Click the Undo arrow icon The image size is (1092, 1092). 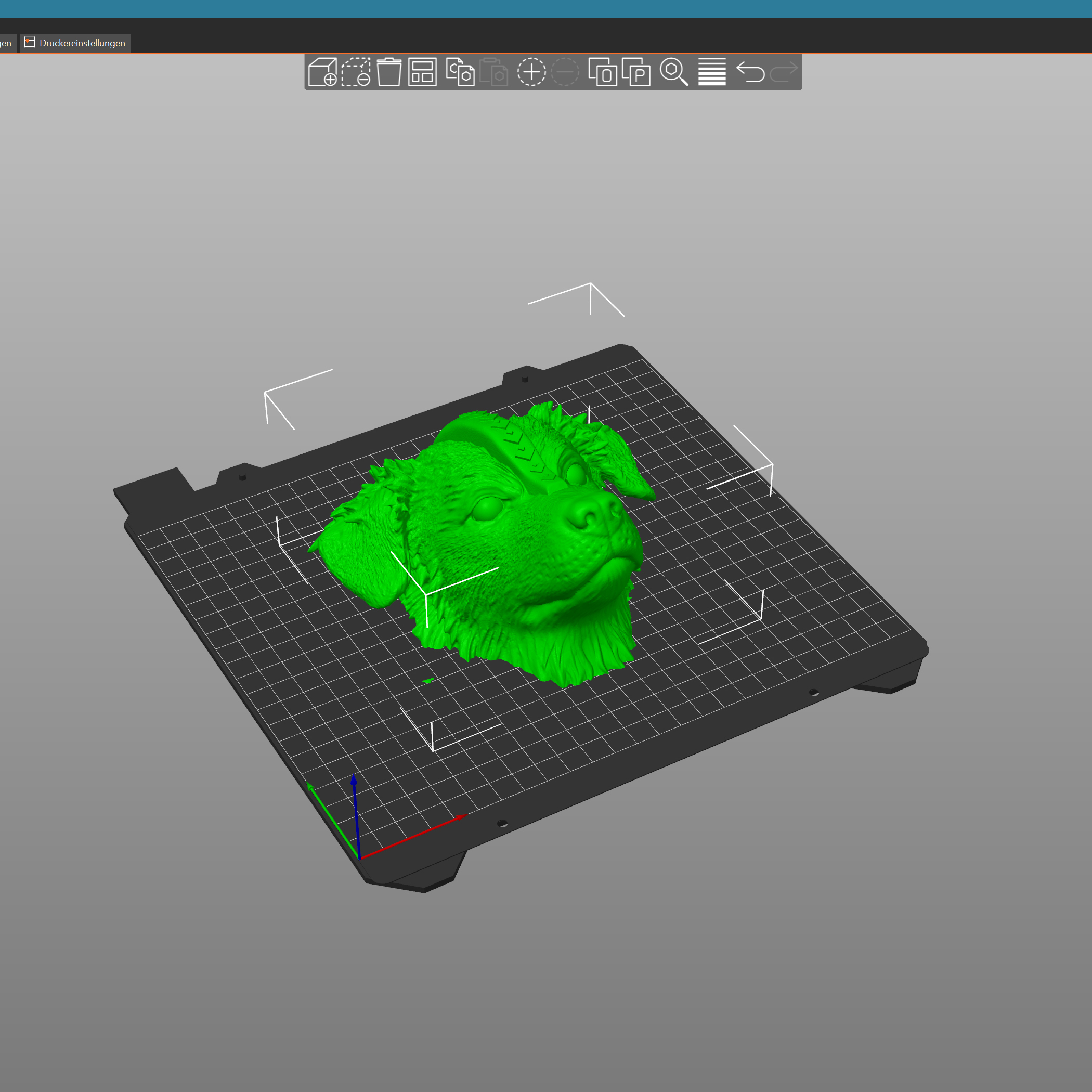[750, 72]
